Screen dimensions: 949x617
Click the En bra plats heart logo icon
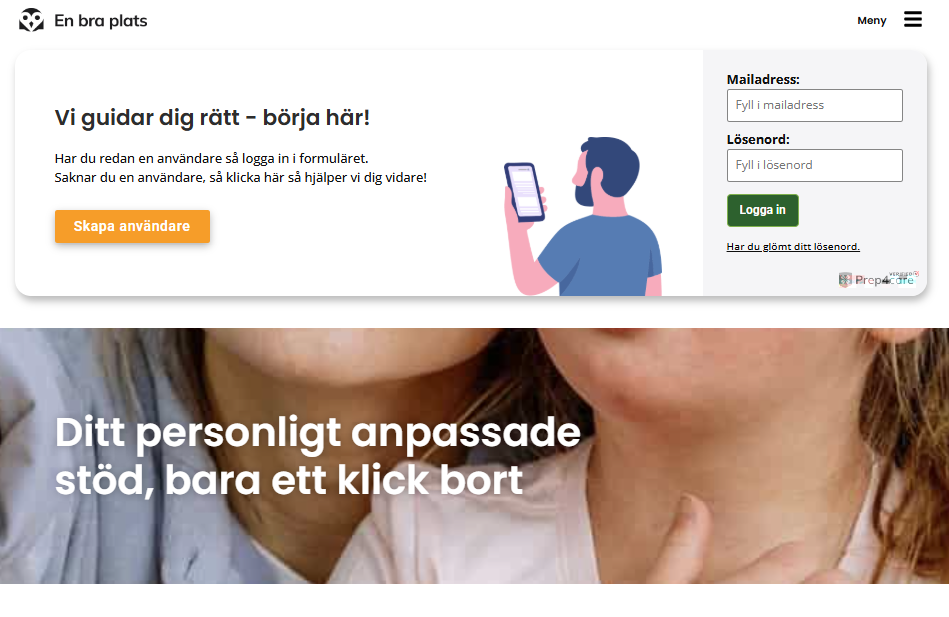point(31,20)
